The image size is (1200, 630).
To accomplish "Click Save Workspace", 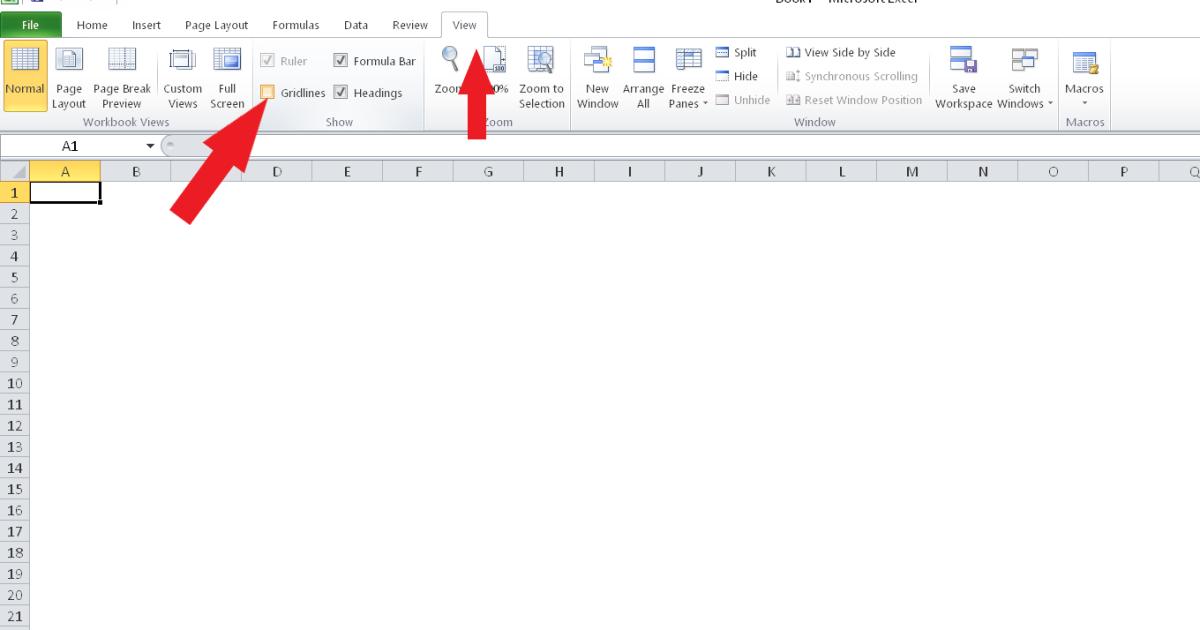I will (962, 77).
